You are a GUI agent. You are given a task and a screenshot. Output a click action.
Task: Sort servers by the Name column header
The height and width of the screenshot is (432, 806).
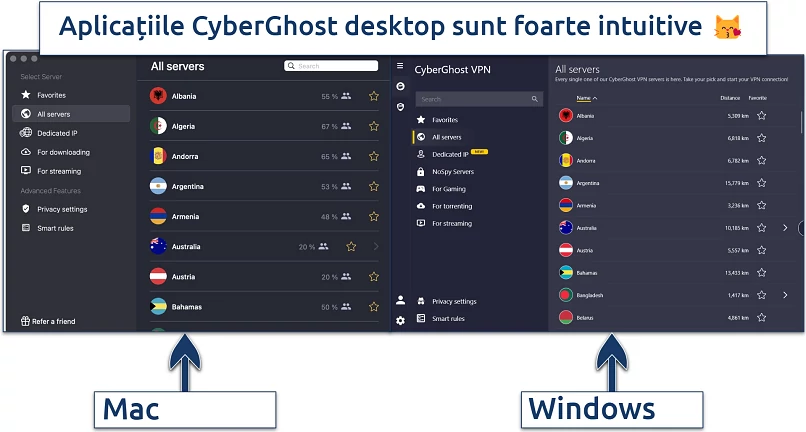[587, 98]
